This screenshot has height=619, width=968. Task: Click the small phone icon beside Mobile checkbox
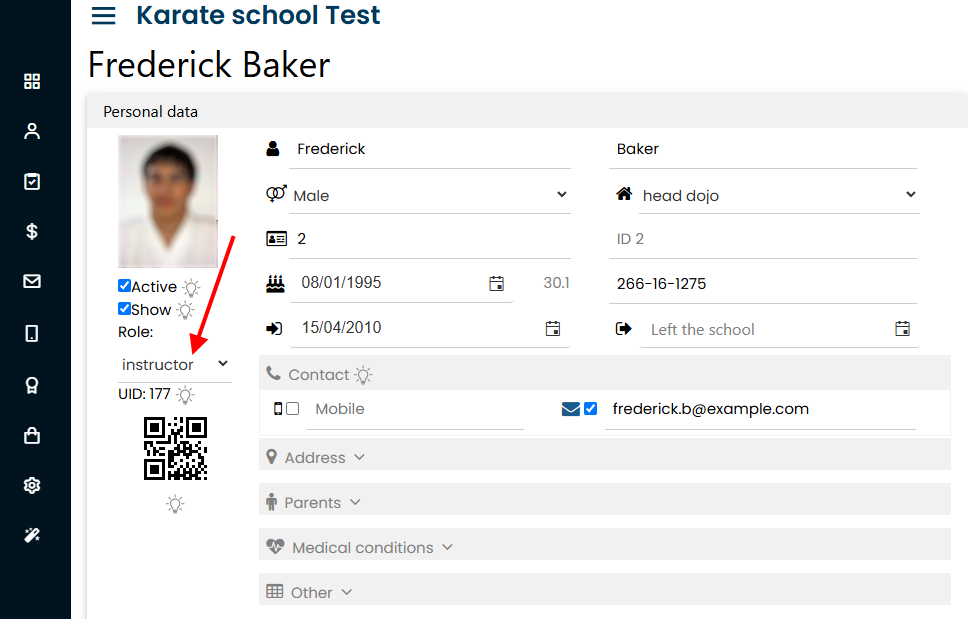pos(278,409)
